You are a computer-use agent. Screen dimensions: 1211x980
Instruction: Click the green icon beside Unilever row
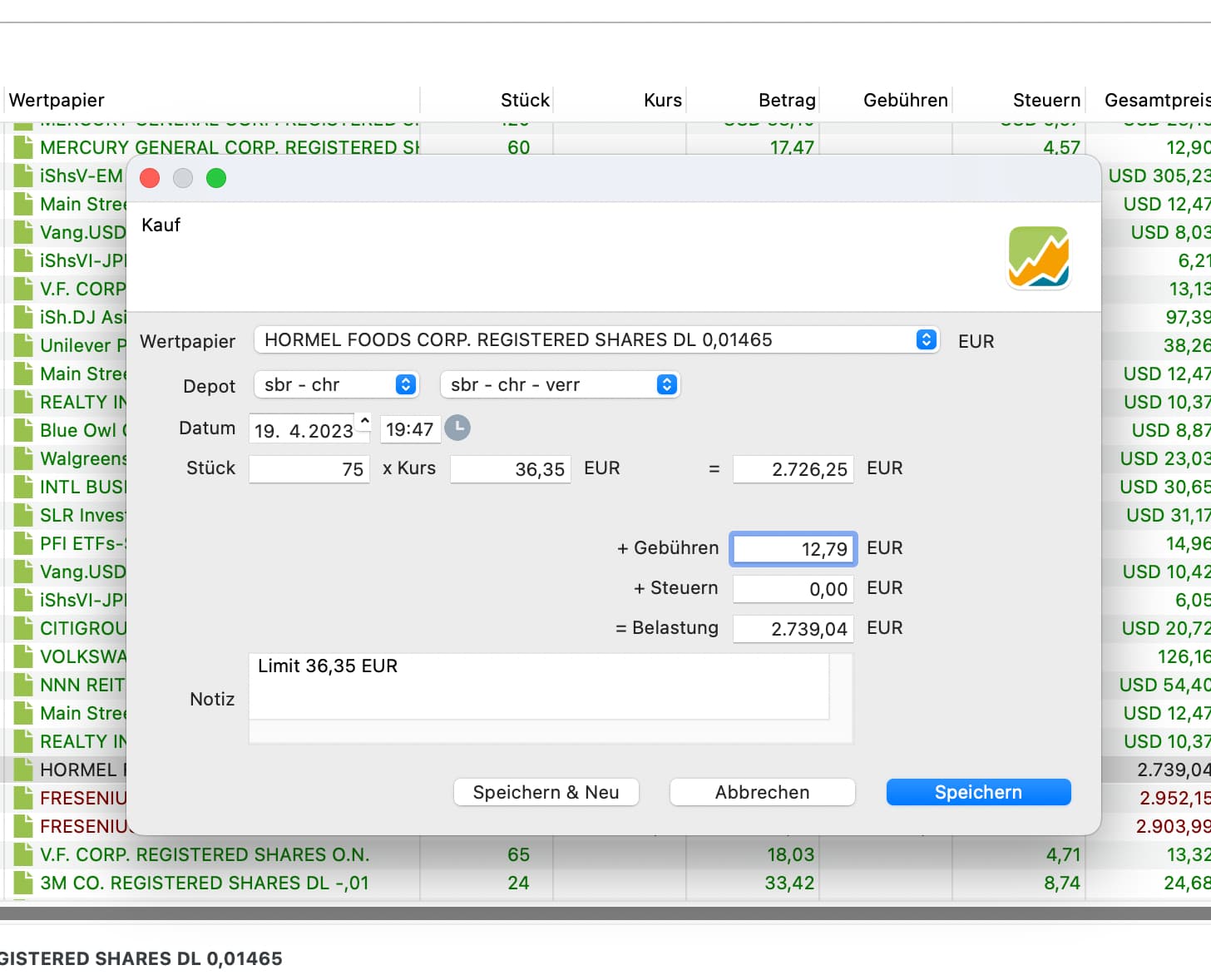23,345
